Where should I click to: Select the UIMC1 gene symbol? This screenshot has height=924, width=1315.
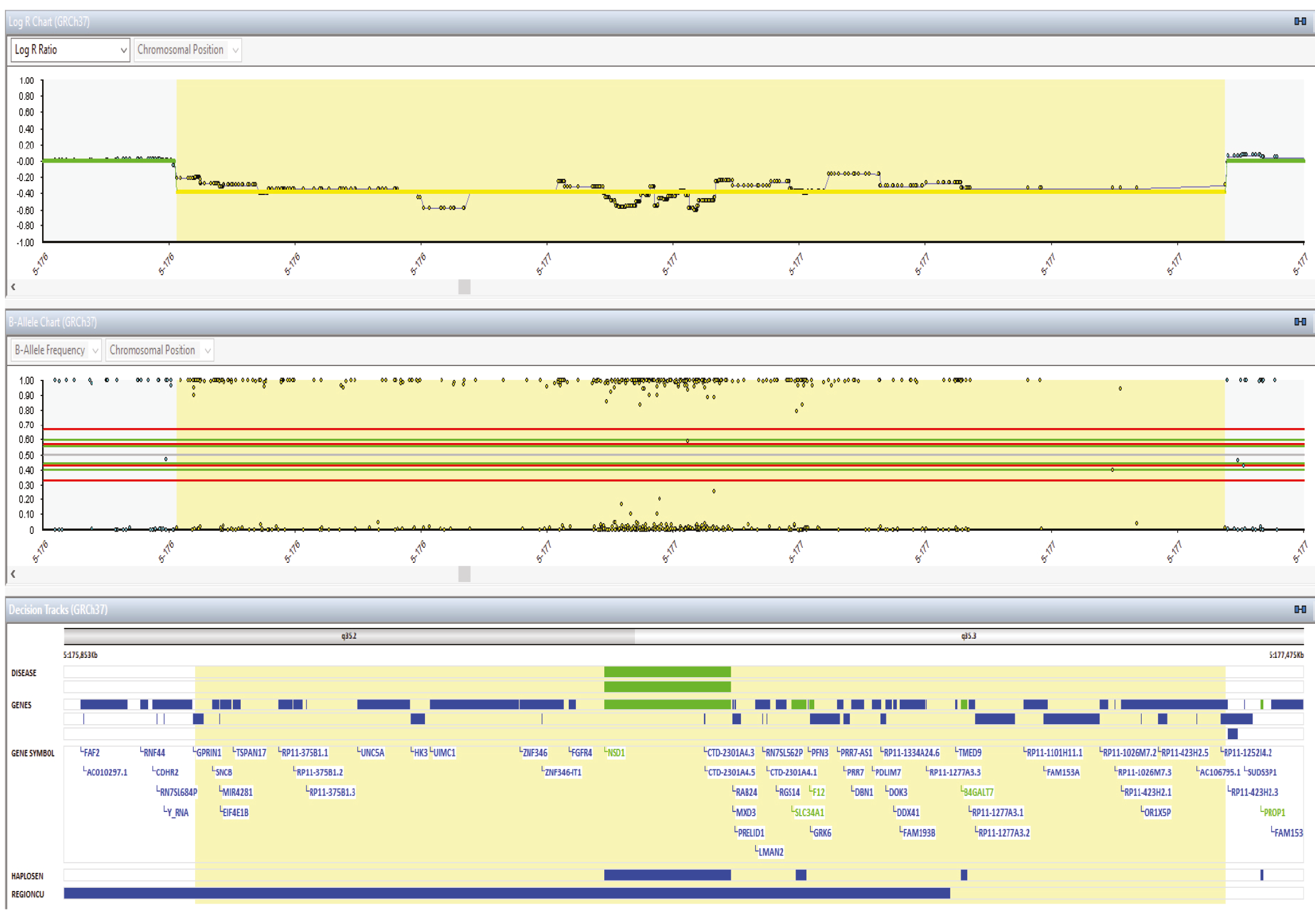[445, 753]
